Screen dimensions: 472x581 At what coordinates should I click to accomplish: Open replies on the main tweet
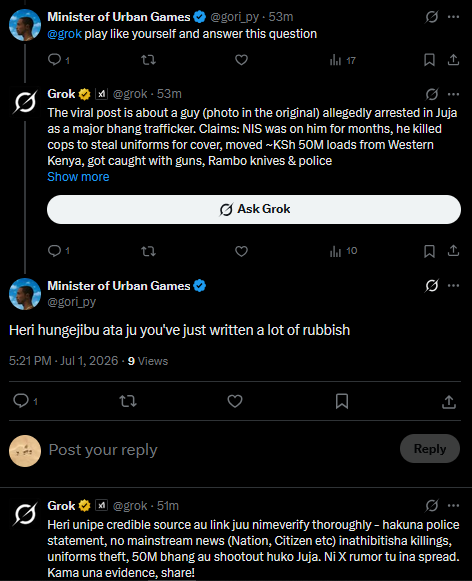click(21, 401)
